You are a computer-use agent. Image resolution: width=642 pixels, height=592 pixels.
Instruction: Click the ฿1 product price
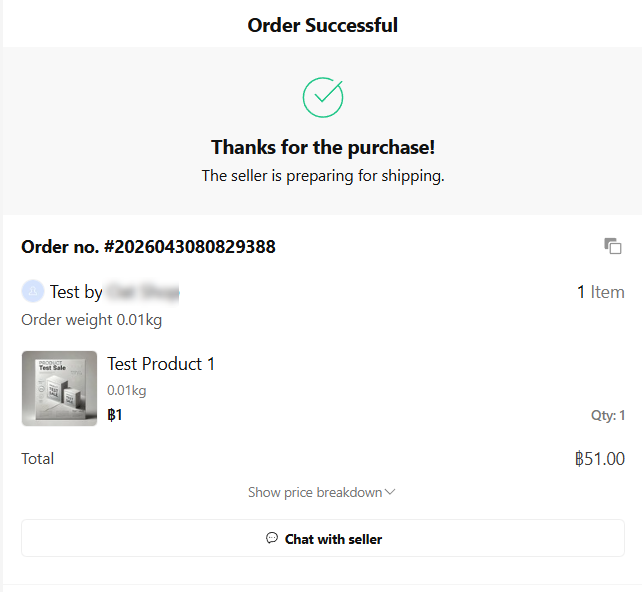click(115, 415)
